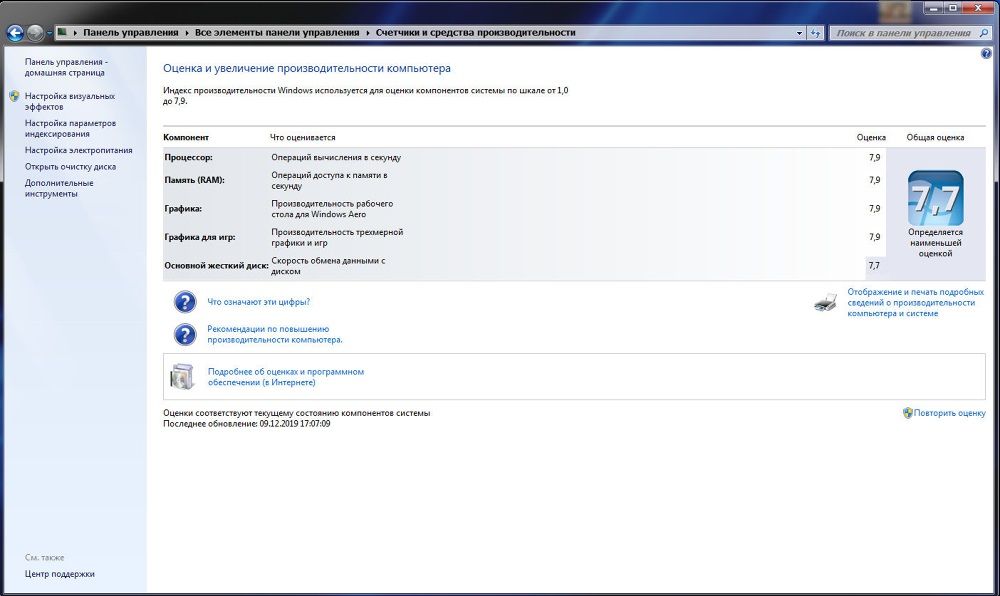
Task: Click the 'Общая оценка' column header
Action: 935,137
